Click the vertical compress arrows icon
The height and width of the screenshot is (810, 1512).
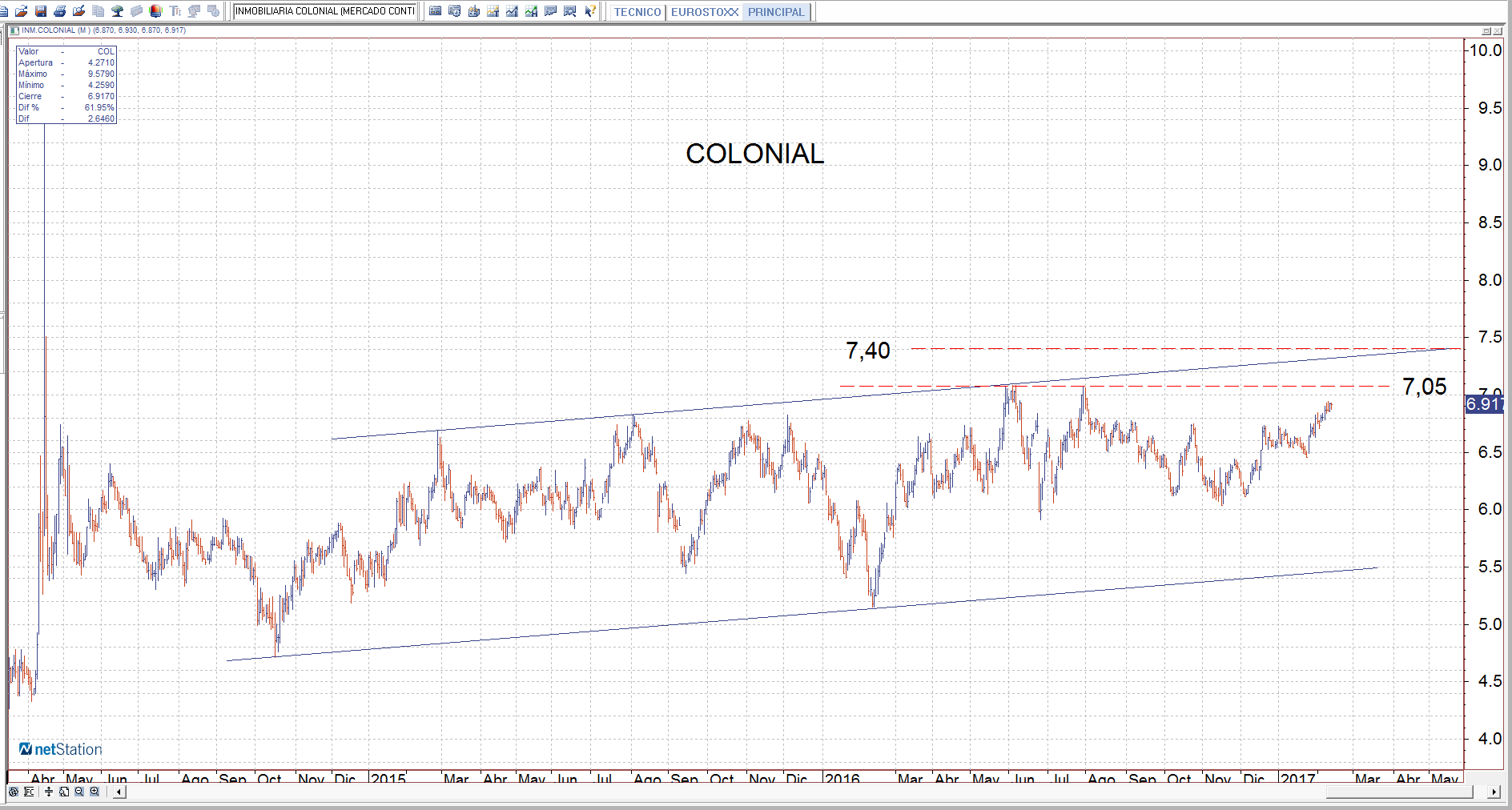point(49,792)
